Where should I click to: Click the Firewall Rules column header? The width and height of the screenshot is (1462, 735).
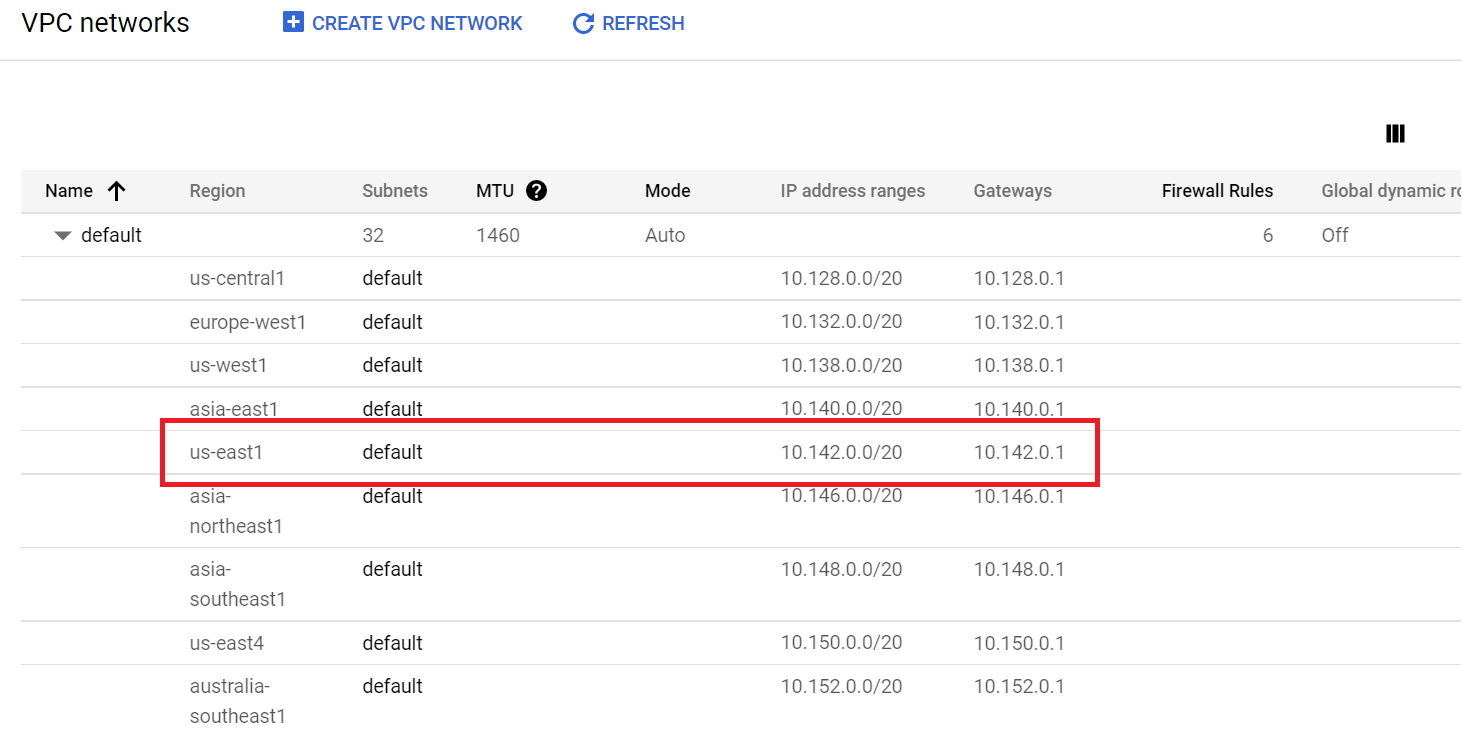coord(1217,191)
